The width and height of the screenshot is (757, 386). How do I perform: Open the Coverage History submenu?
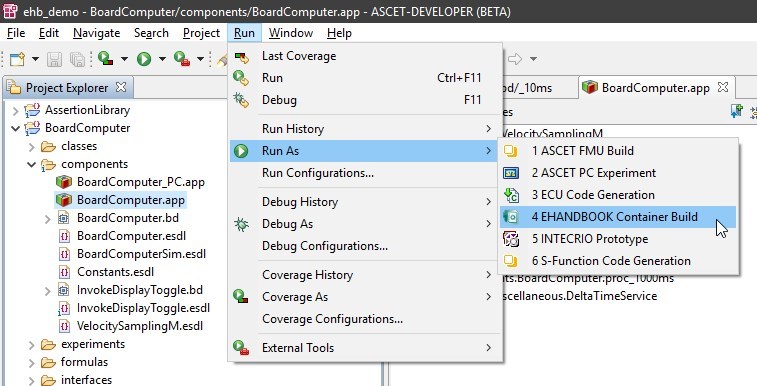pyautogui.click(x=365, y=275)
